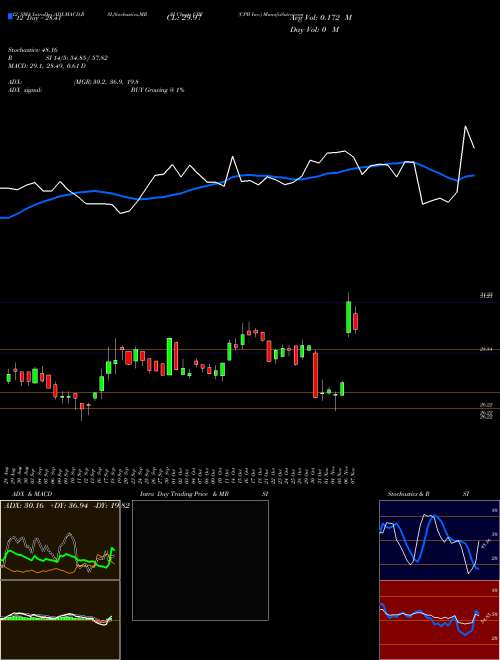Open the MACD histogram panel below ADX

[x=60, y=620]
